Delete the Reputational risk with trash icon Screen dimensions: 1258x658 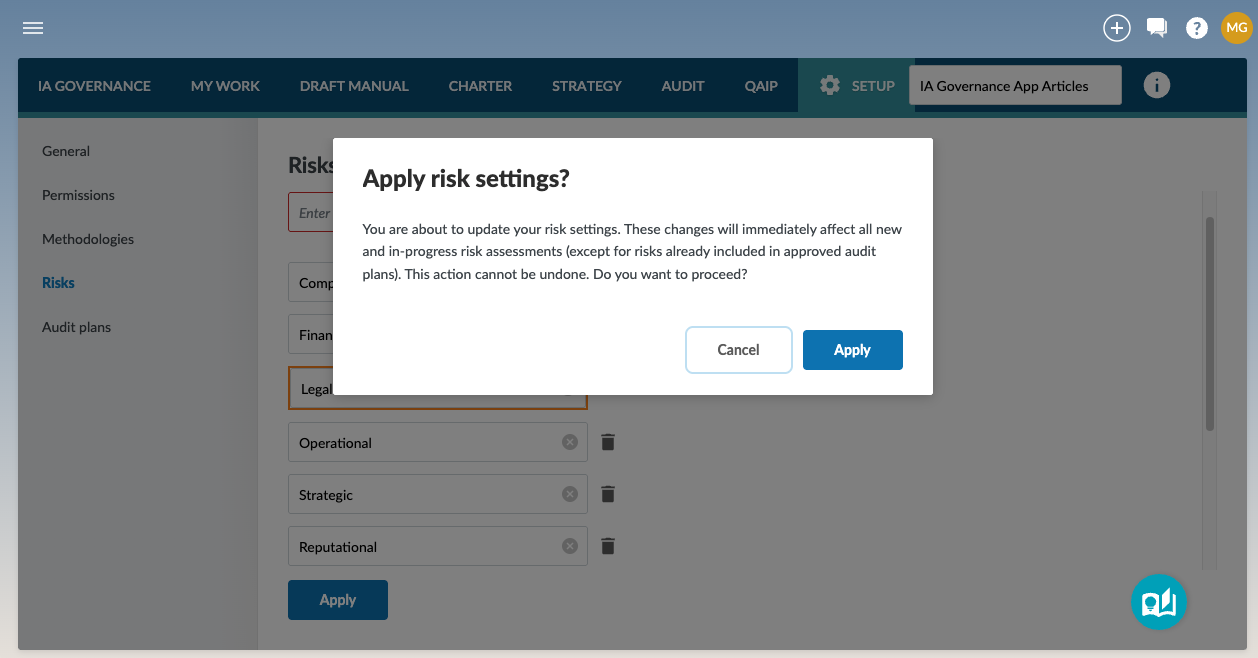[x=608, y=546]
